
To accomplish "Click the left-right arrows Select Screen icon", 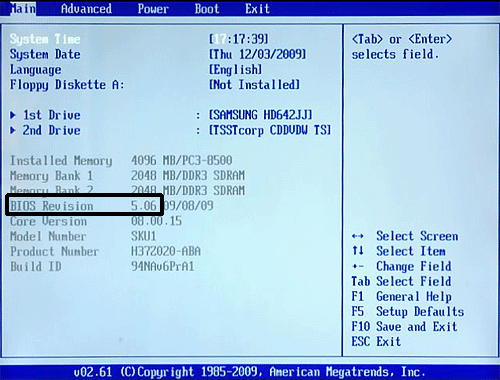I will point(358,236).
